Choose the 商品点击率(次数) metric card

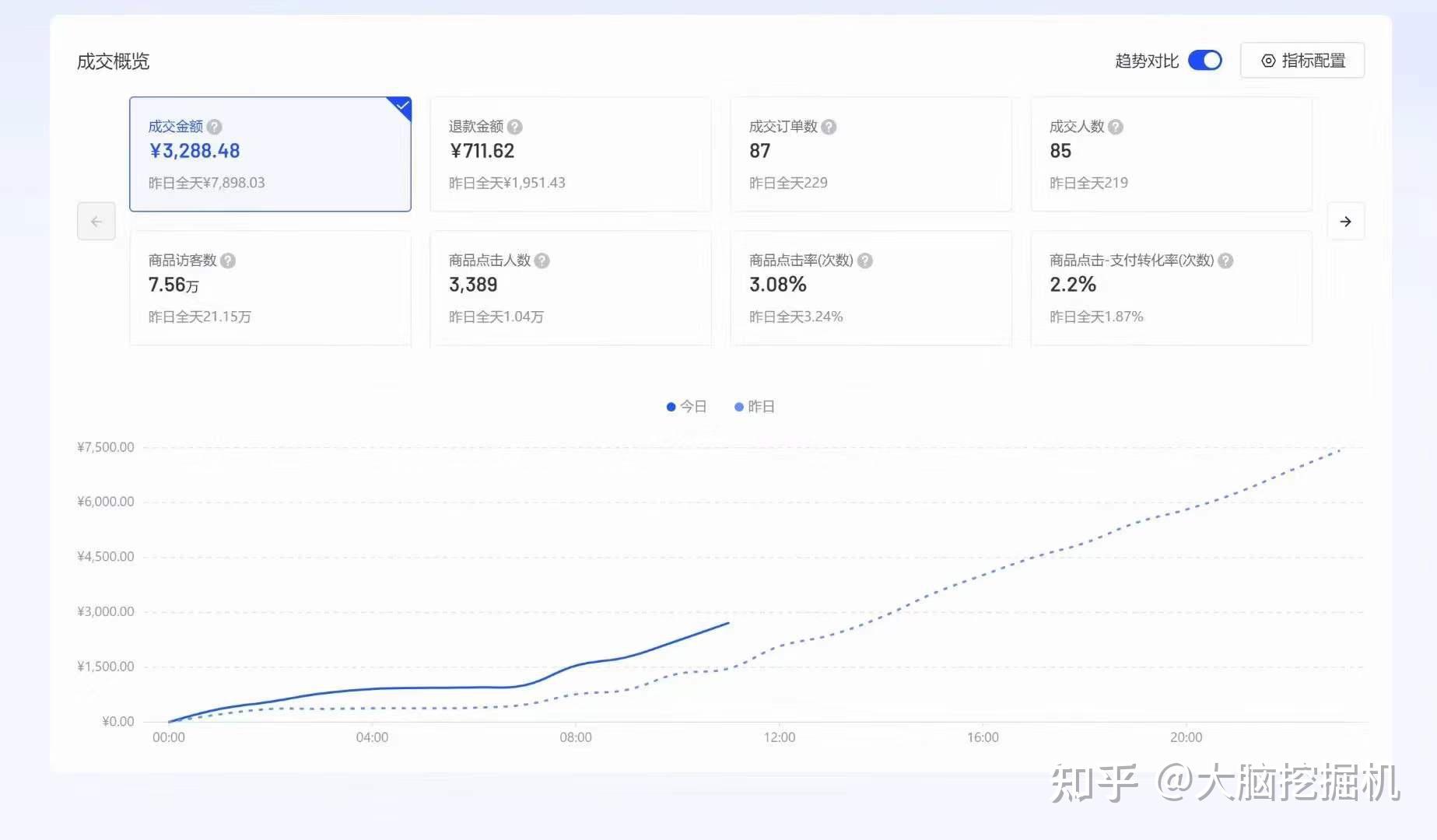[871, 288]
